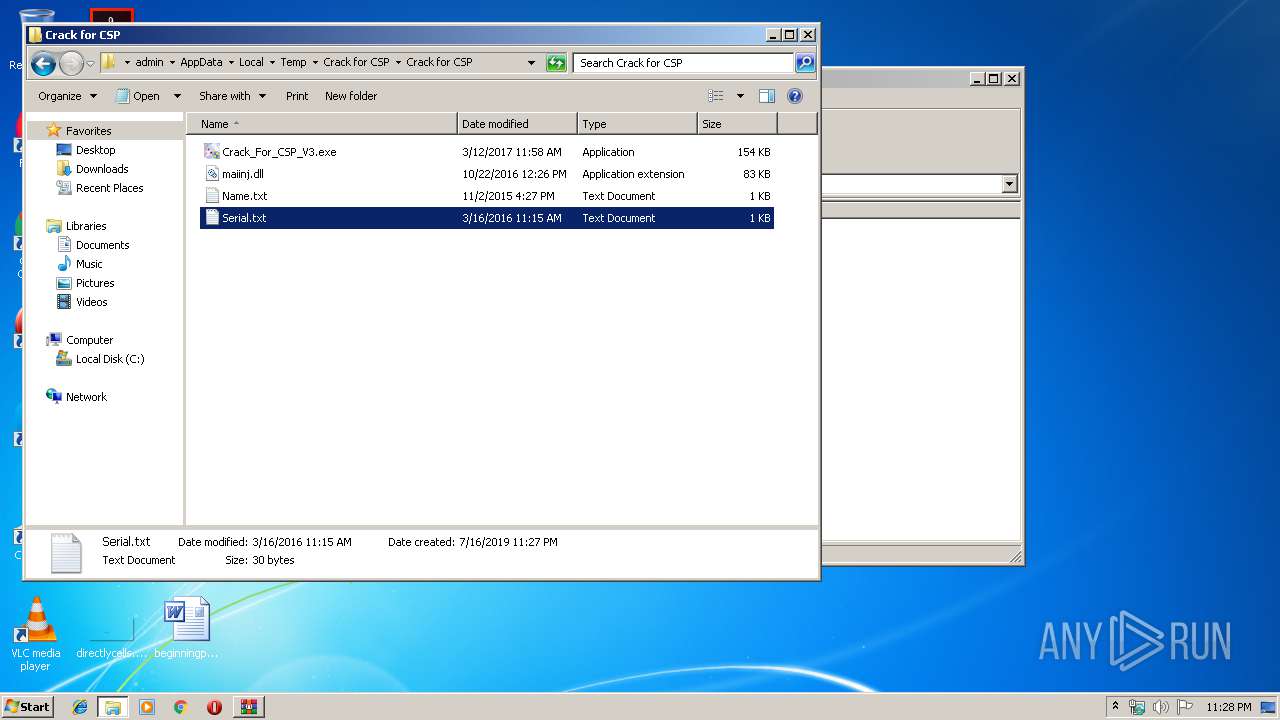This screenshot has height=720, width=1280.
Task: Launch Internet Explorer from the taskbar
Action: [80, 706]
